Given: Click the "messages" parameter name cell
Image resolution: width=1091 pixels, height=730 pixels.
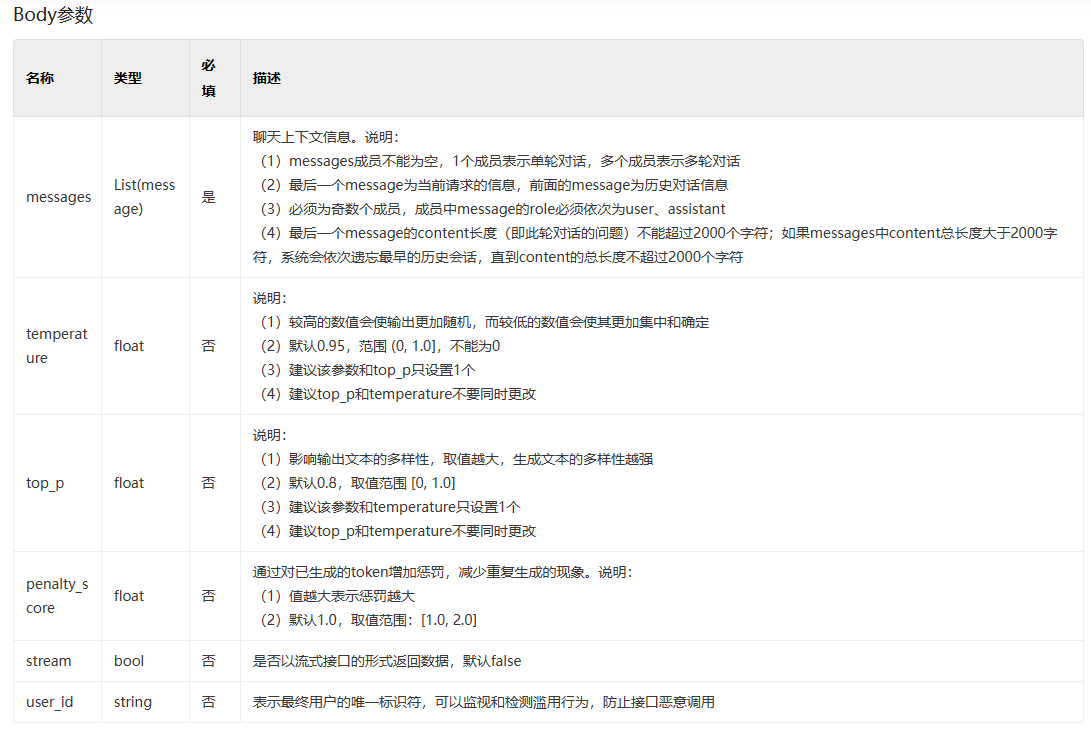Looking at the screenshot, I should (x=58, y=197).
